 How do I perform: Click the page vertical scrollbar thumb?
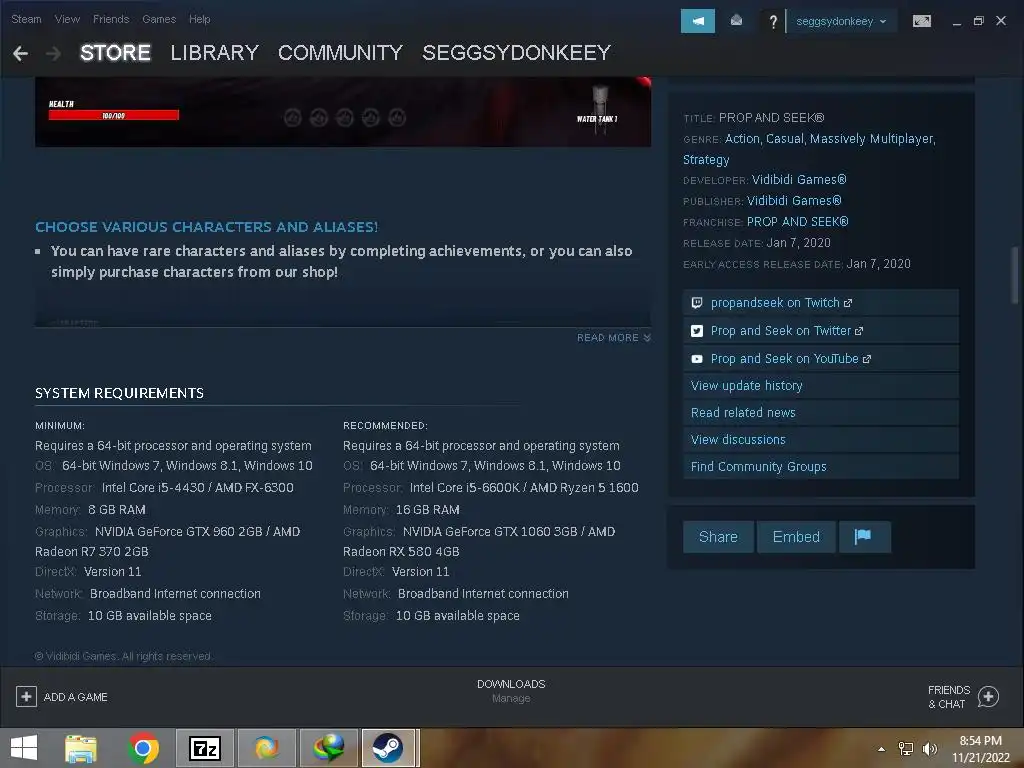[x=1014, y=273]
